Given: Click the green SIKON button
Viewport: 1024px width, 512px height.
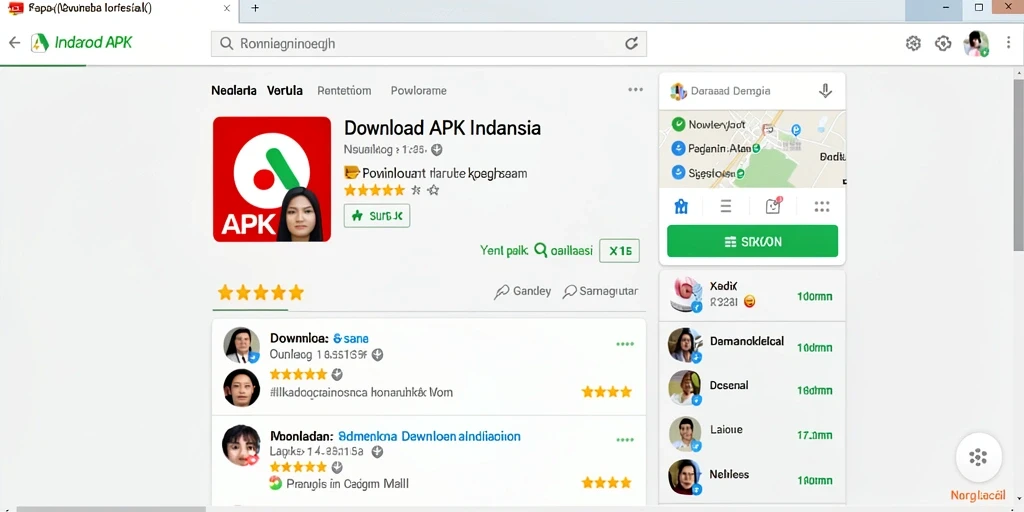Looking at the screenshot, I should 752,242.
